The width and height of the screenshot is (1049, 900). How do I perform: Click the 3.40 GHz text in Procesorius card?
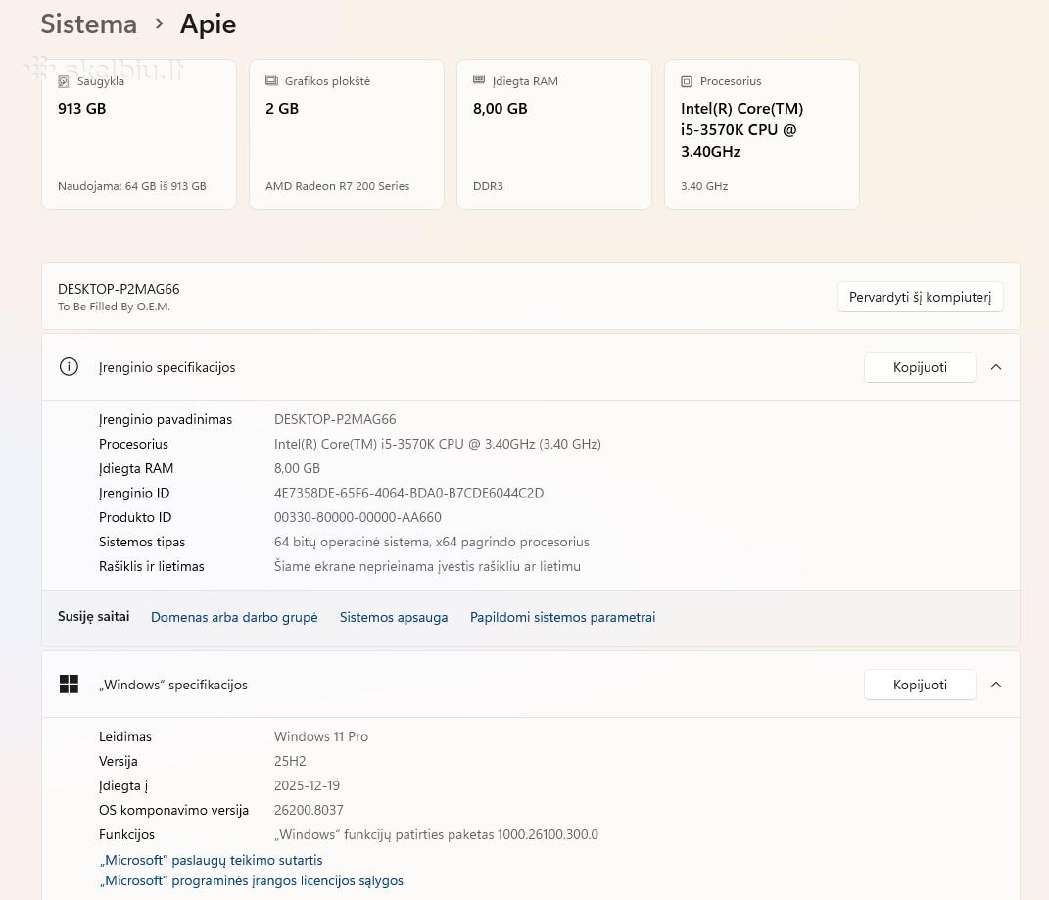click(704, 186)
